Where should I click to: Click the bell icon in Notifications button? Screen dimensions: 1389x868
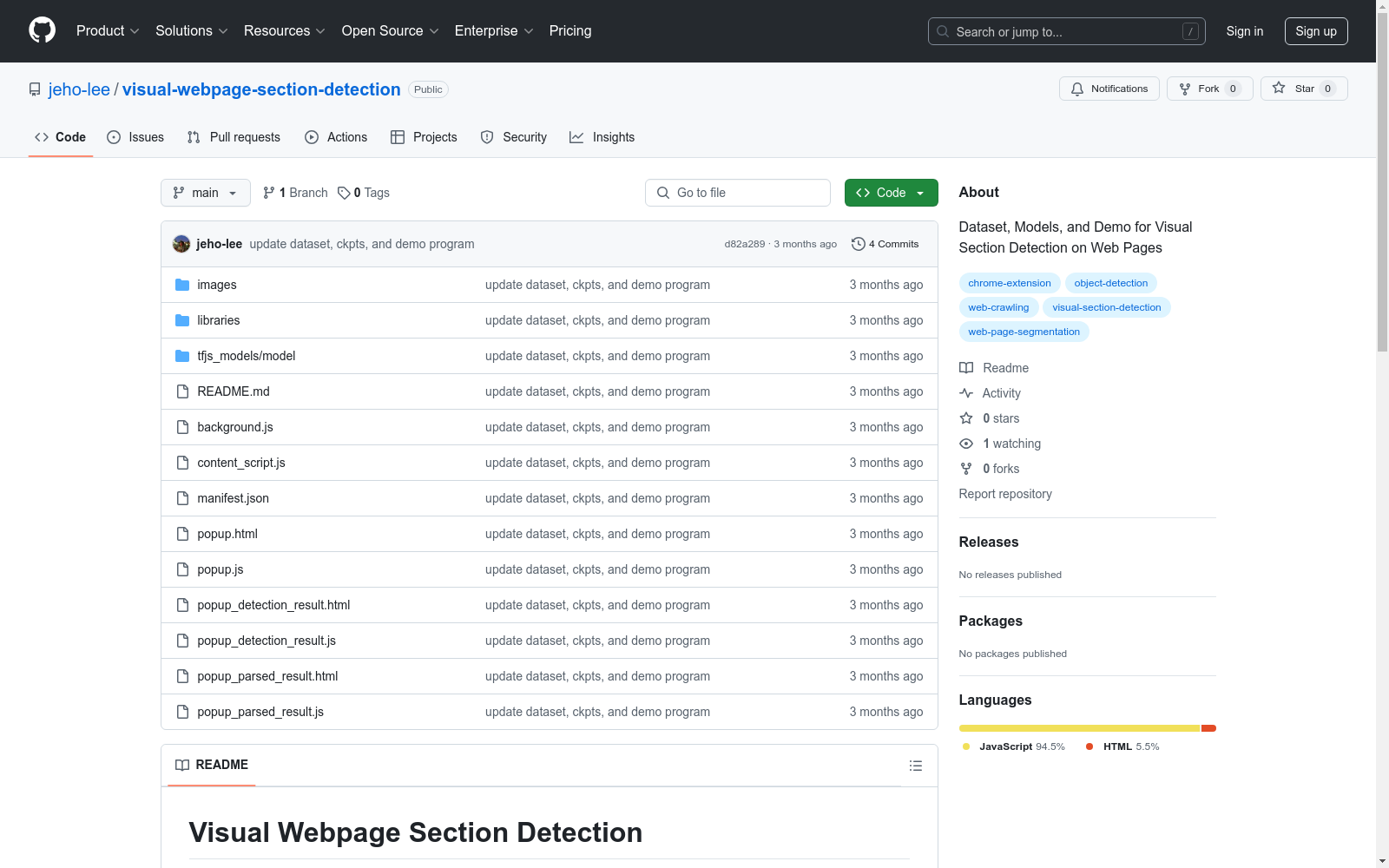tap(1077, 89)
